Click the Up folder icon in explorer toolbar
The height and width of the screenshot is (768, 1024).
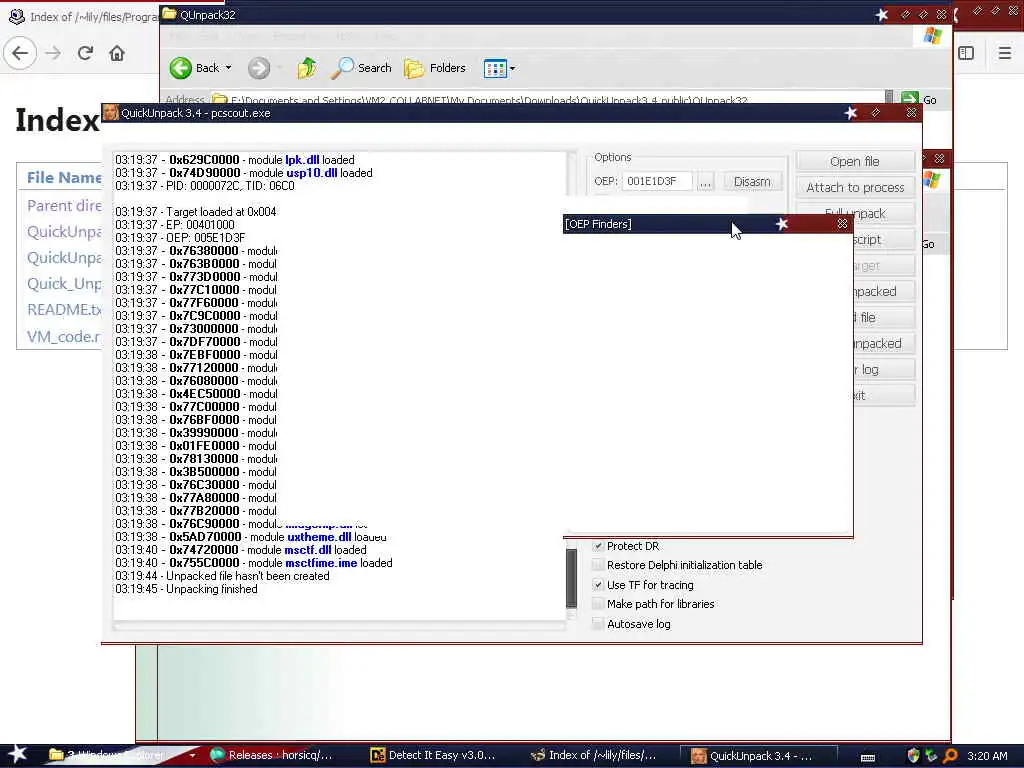[x=306, y=68]
